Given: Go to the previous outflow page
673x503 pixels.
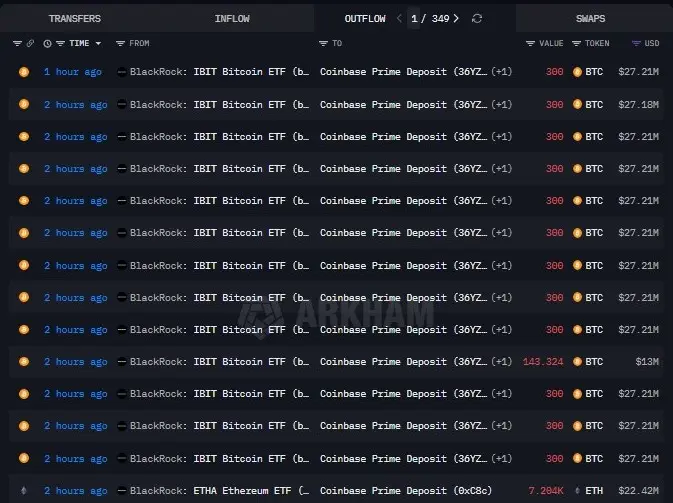Looking at the screenshot, I should [x=399, y=18].
